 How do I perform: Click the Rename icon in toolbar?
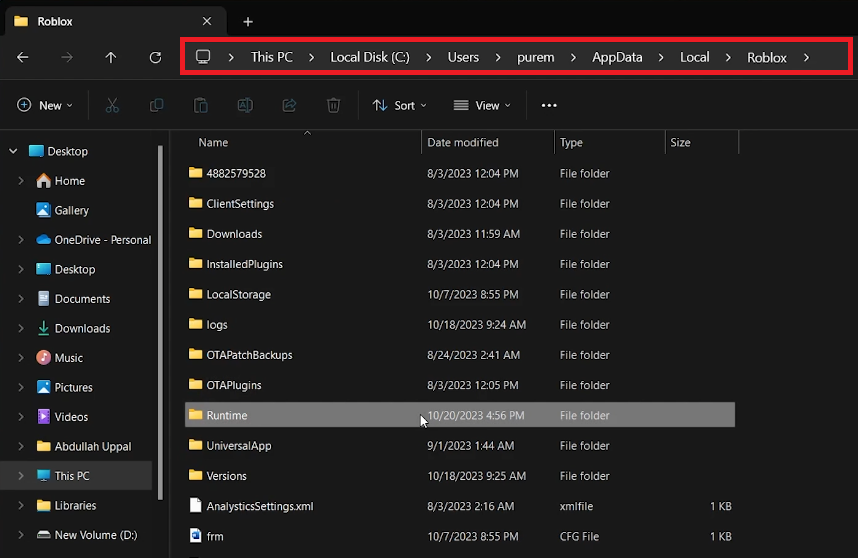coord(245,105)
